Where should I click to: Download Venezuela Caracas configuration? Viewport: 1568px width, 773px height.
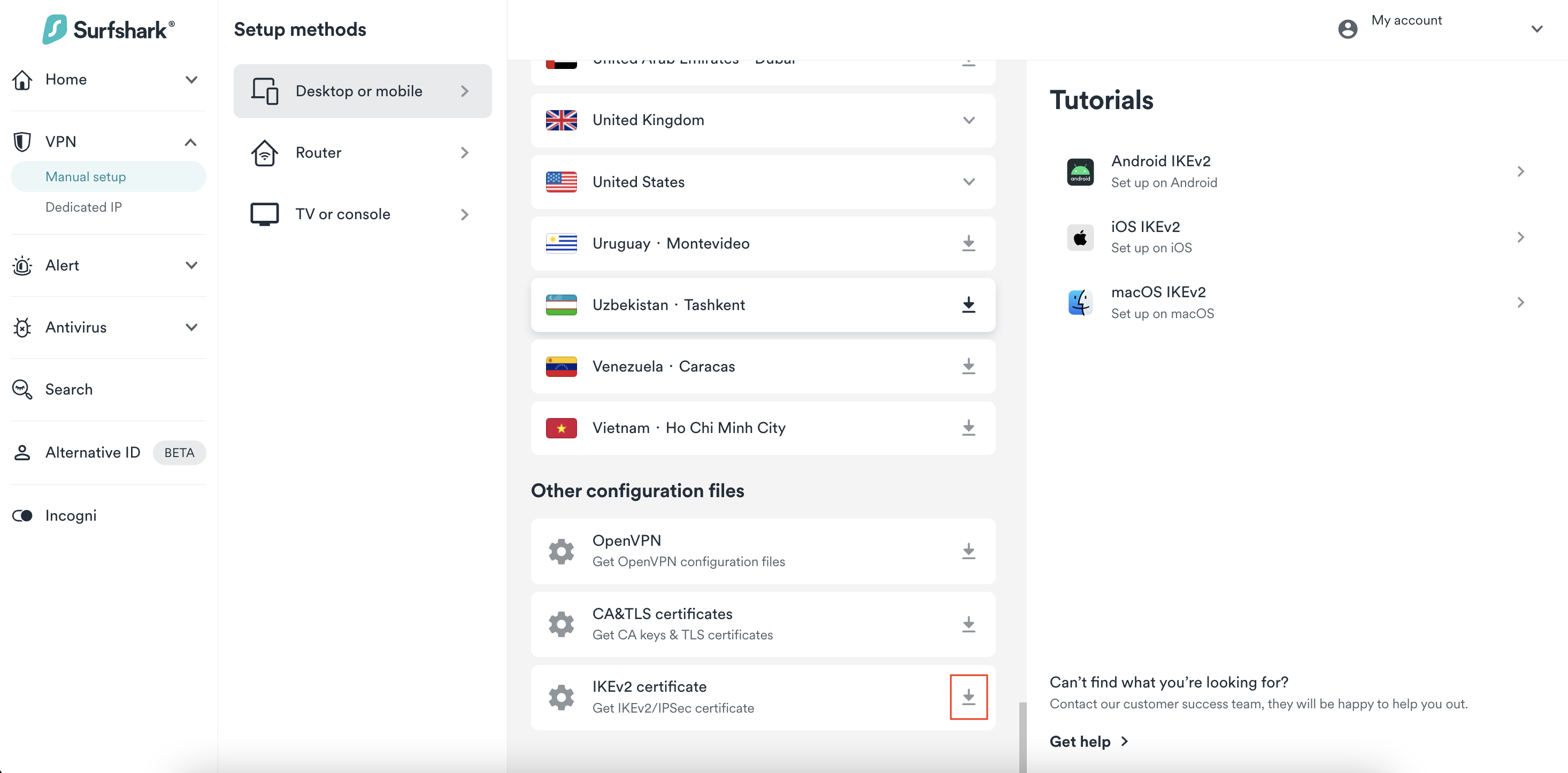(969, 366)
